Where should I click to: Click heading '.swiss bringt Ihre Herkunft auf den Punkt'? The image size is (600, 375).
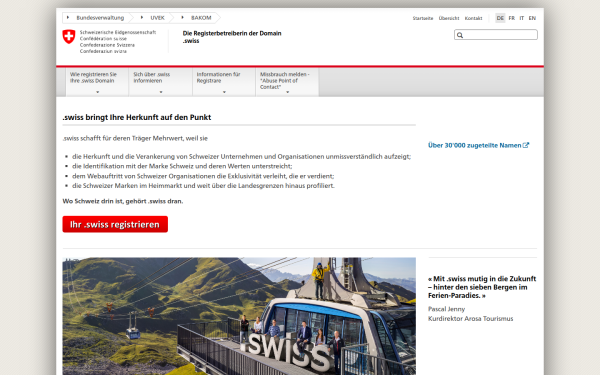pyautogui.click(x=137, y=117)
